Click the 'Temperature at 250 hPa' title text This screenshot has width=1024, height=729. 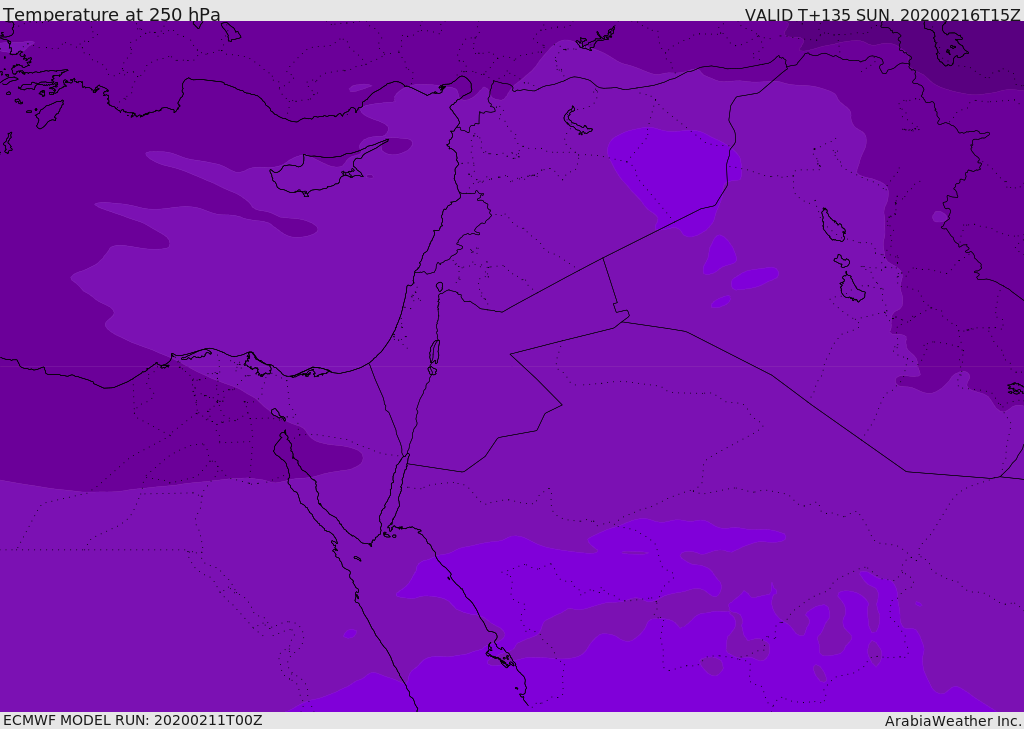(112, 14)
